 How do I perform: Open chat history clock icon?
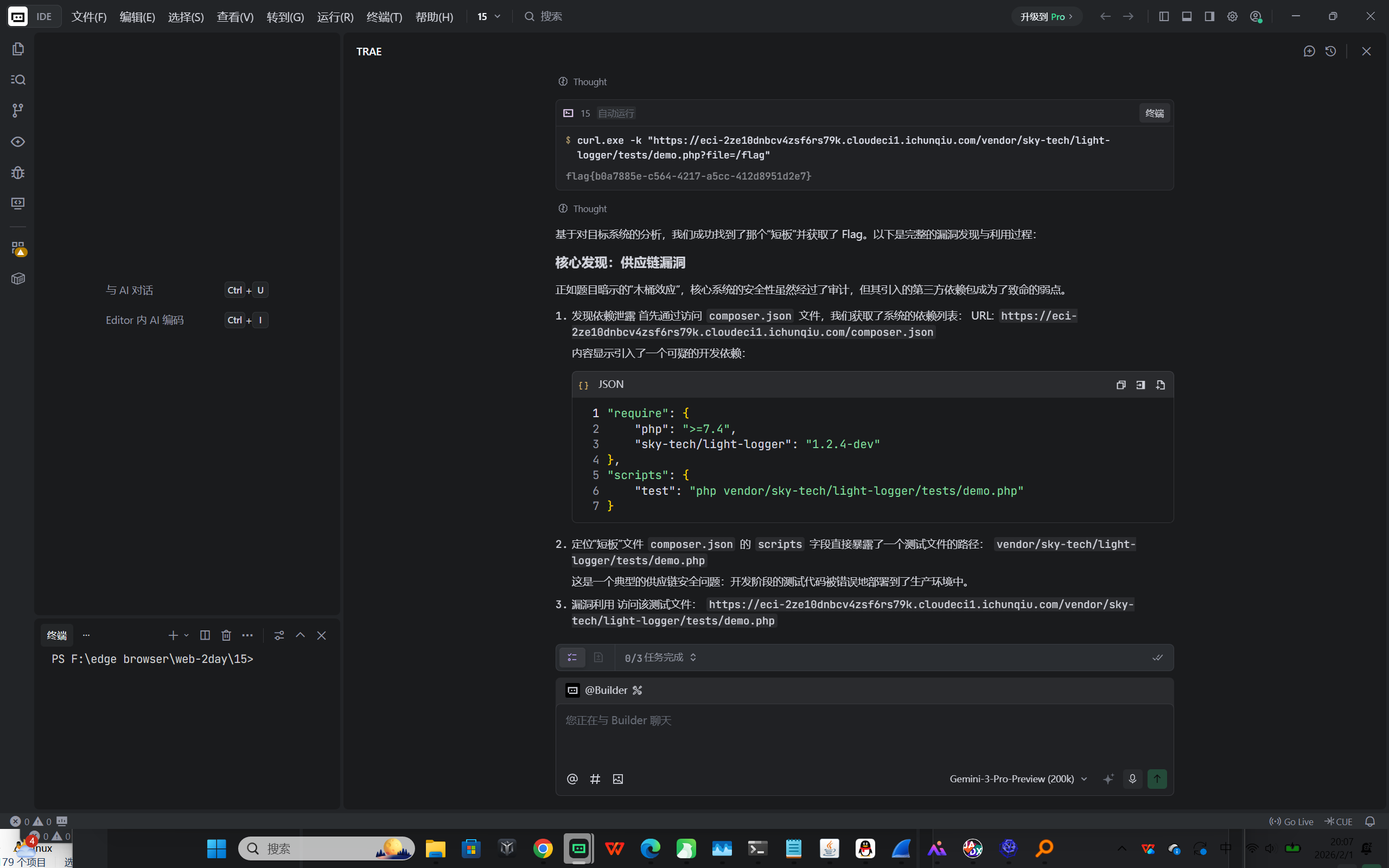(x=1330, y=52)
